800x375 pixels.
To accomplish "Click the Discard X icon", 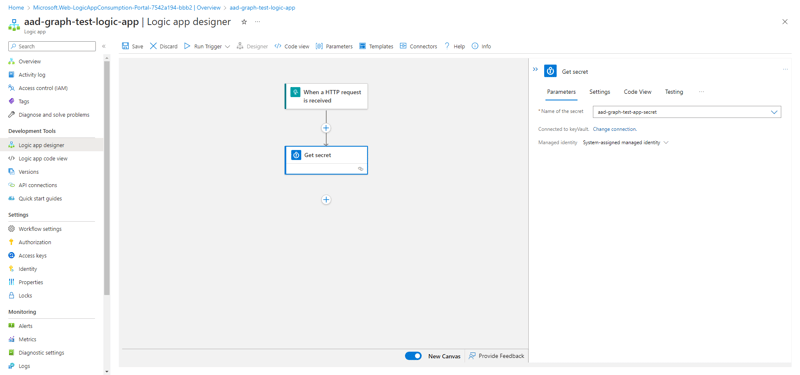I will click(x=153, y=46).
